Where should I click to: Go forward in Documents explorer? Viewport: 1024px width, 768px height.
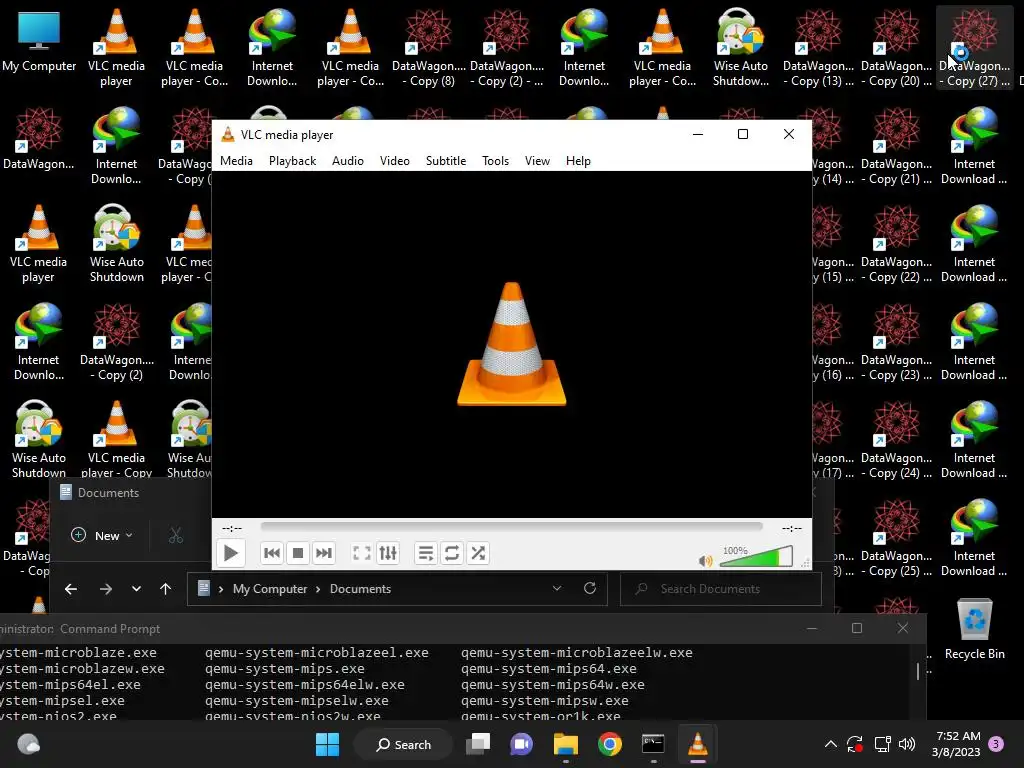pyautogui.click(x=106, y=589)
